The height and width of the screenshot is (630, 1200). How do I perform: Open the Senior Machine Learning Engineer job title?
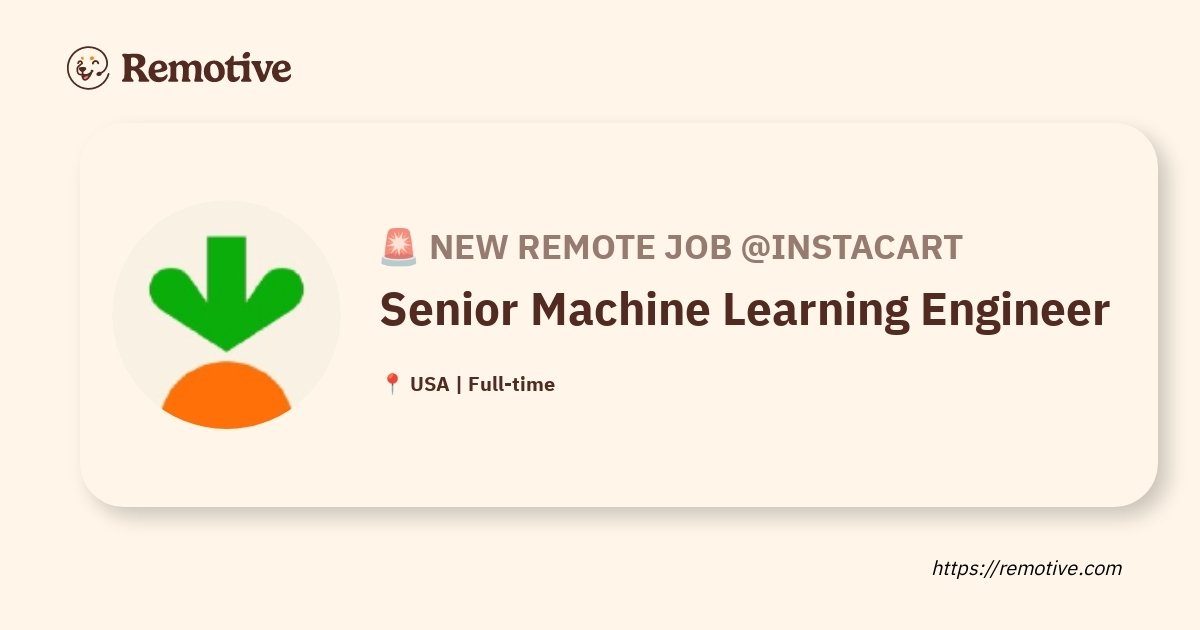pos(745,311)
